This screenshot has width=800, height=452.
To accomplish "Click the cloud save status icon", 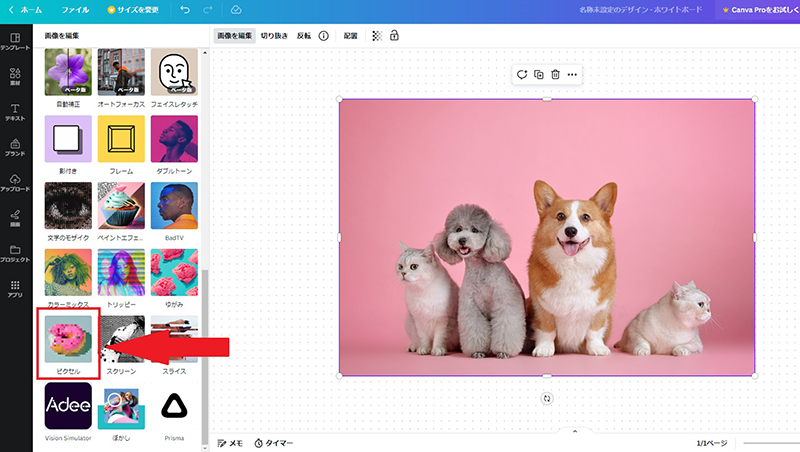I will coord(236,10).
